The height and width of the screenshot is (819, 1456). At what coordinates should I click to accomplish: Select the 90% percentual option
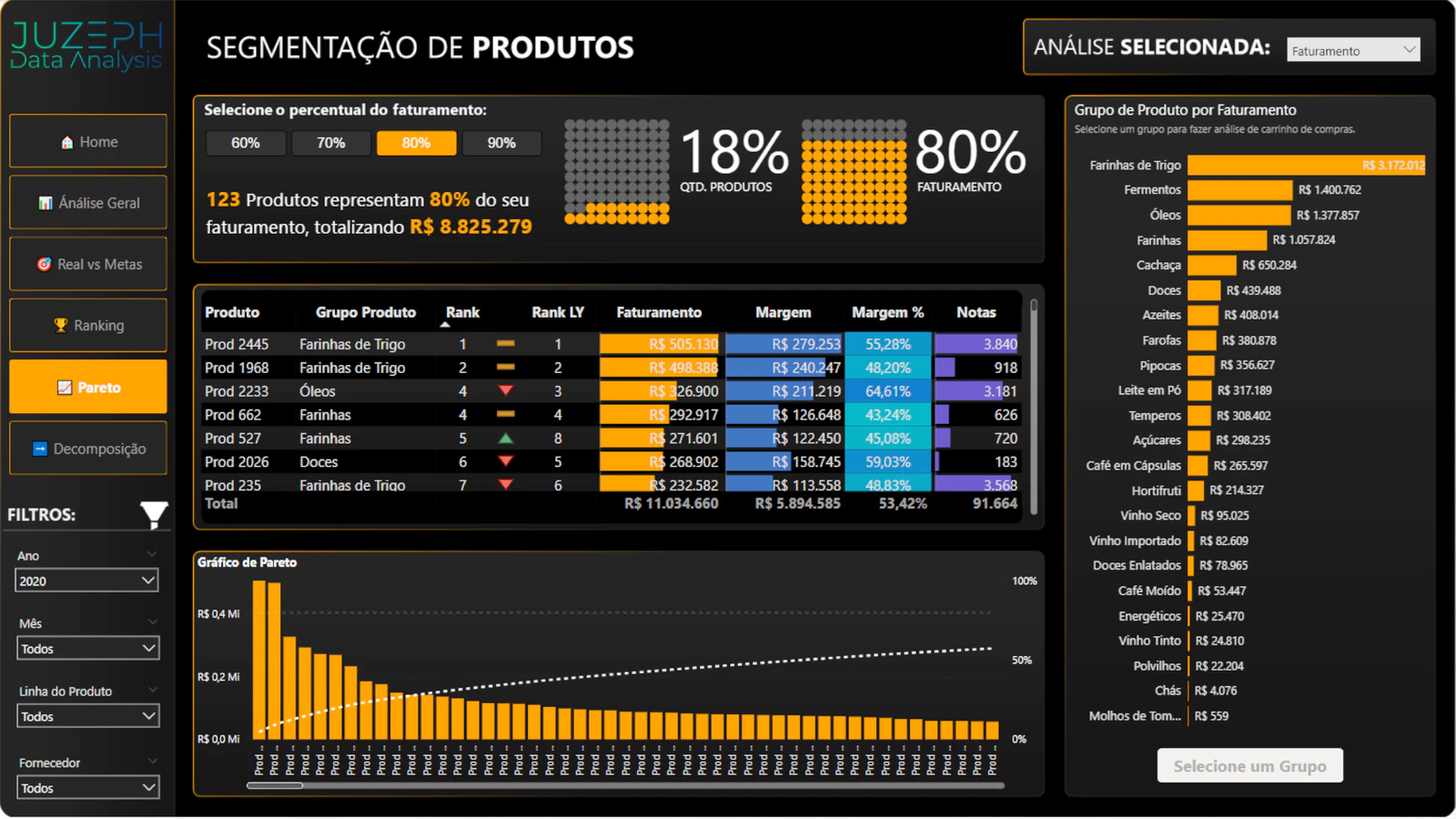[x=501, y=143]
